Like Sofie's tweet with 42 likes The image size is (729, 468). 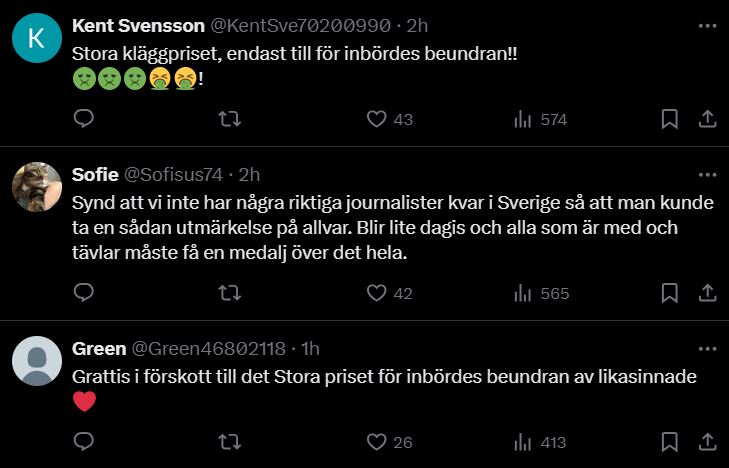[377, 293]
